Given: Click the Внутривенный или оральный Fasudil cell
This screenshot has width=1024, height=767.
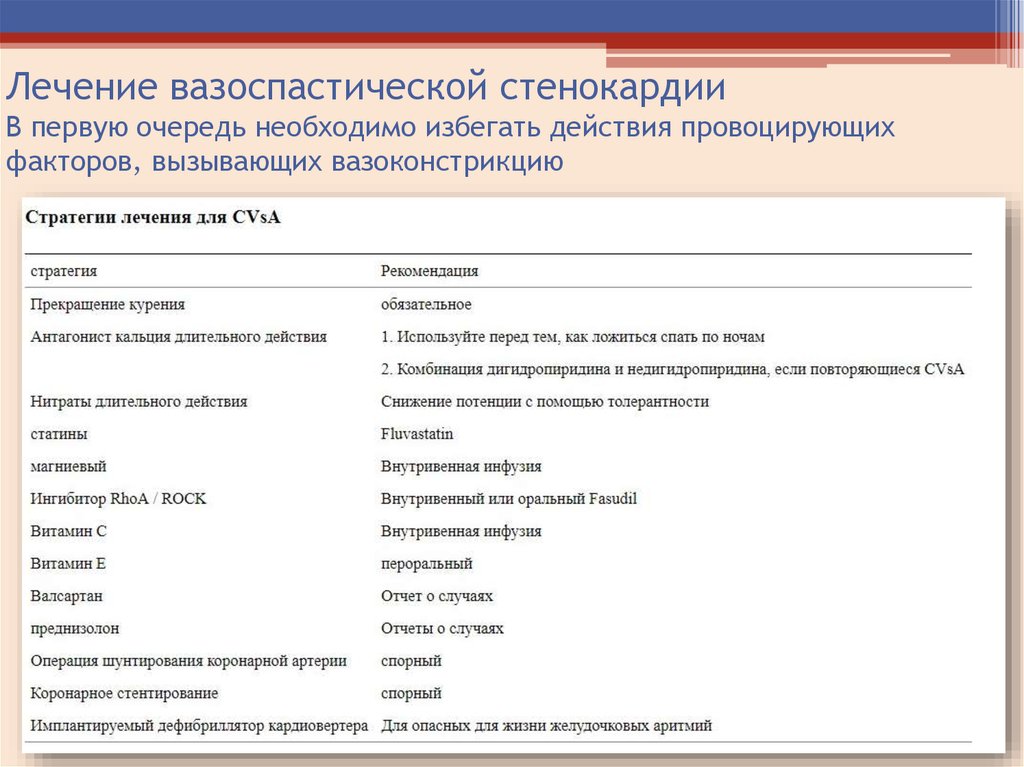Looking at the screenshot, I should click(x=508, y=498).
